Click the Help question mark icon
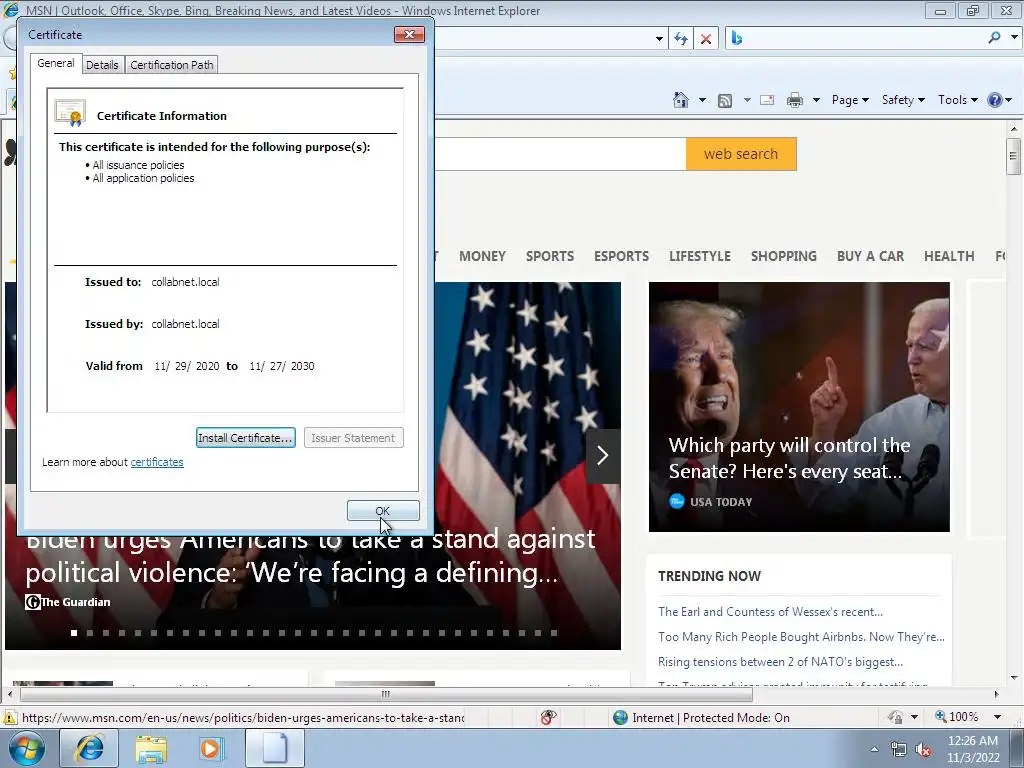This screenshot has width=1024, height=768. pos(995,100)
